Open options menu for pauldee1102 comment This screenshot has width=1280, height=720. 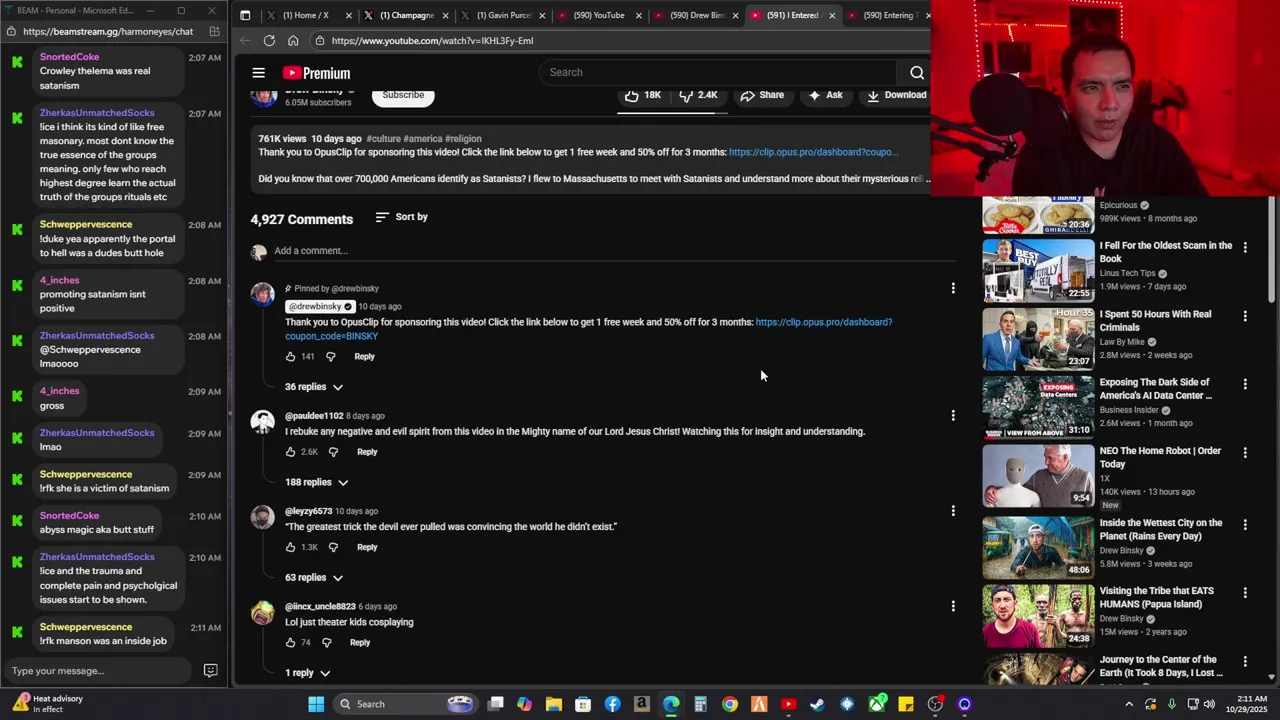click(x=953, y=415)
